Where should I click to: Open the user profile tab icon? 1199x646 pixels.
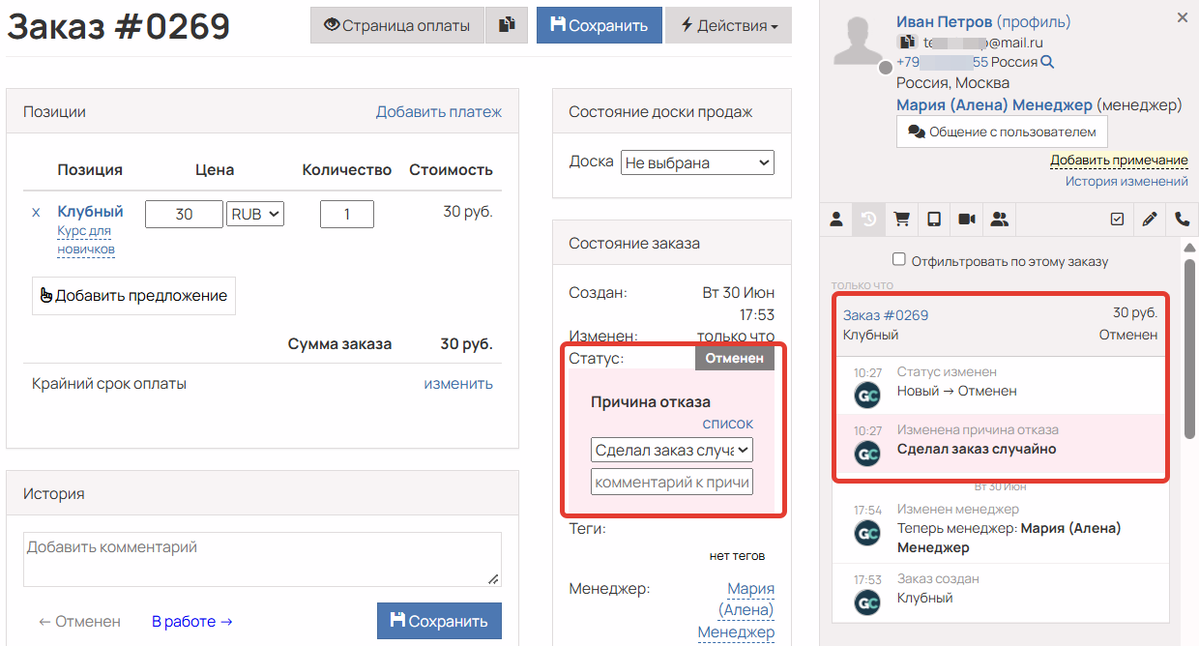click(836, 219)
